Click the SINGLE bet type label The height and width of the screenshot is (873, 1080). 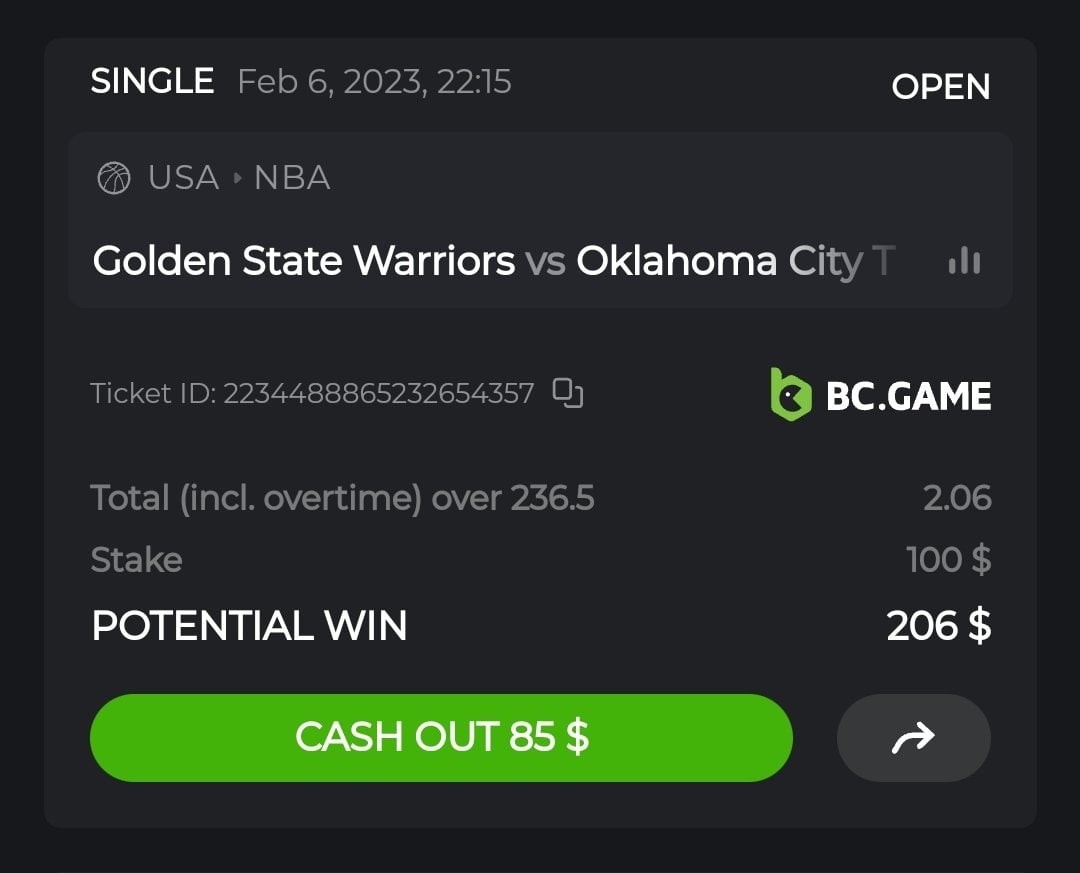click(152, 81)
